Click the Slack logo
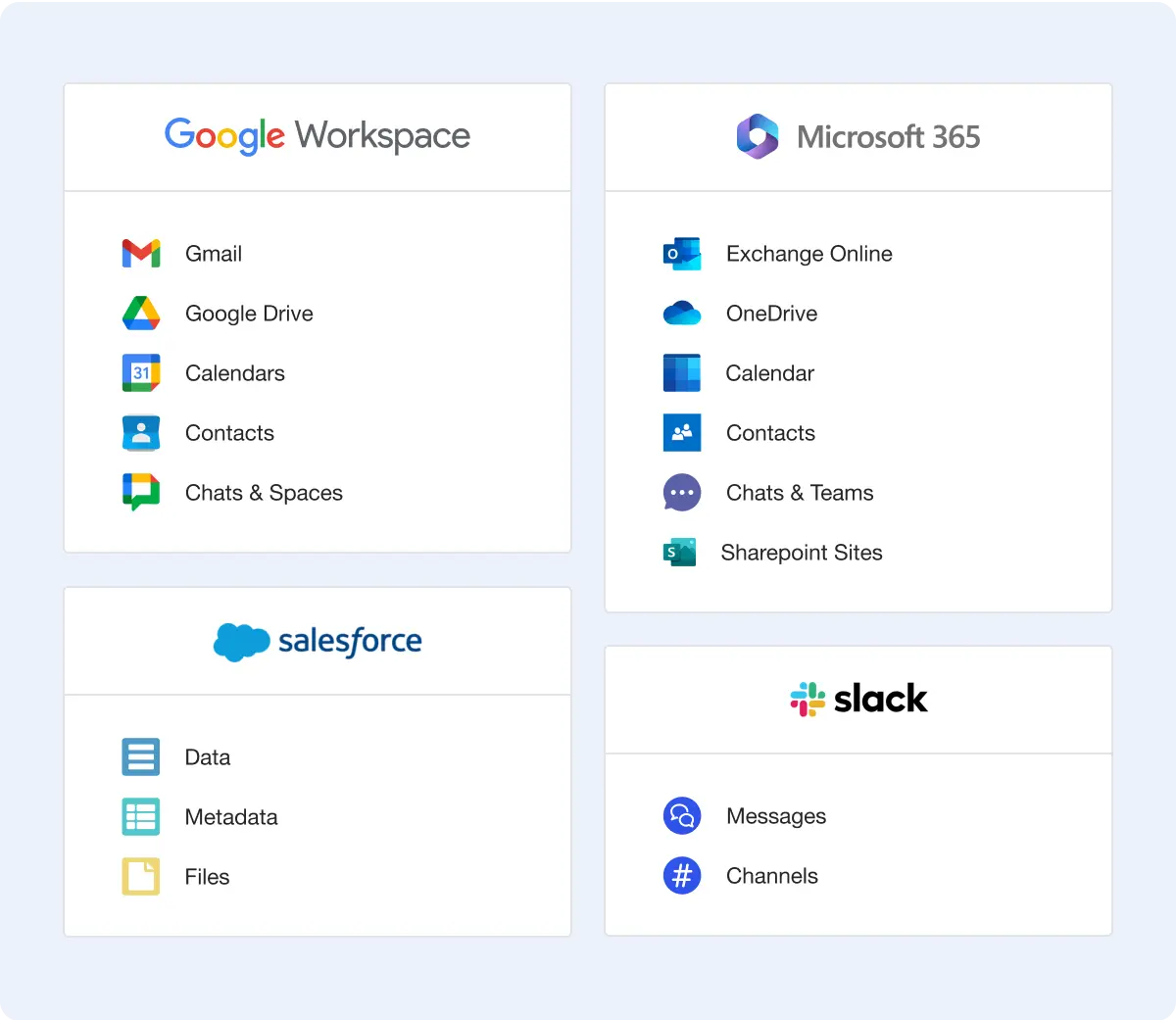The height and width of the screenshot is (1020, 1176). coord(858,699)
